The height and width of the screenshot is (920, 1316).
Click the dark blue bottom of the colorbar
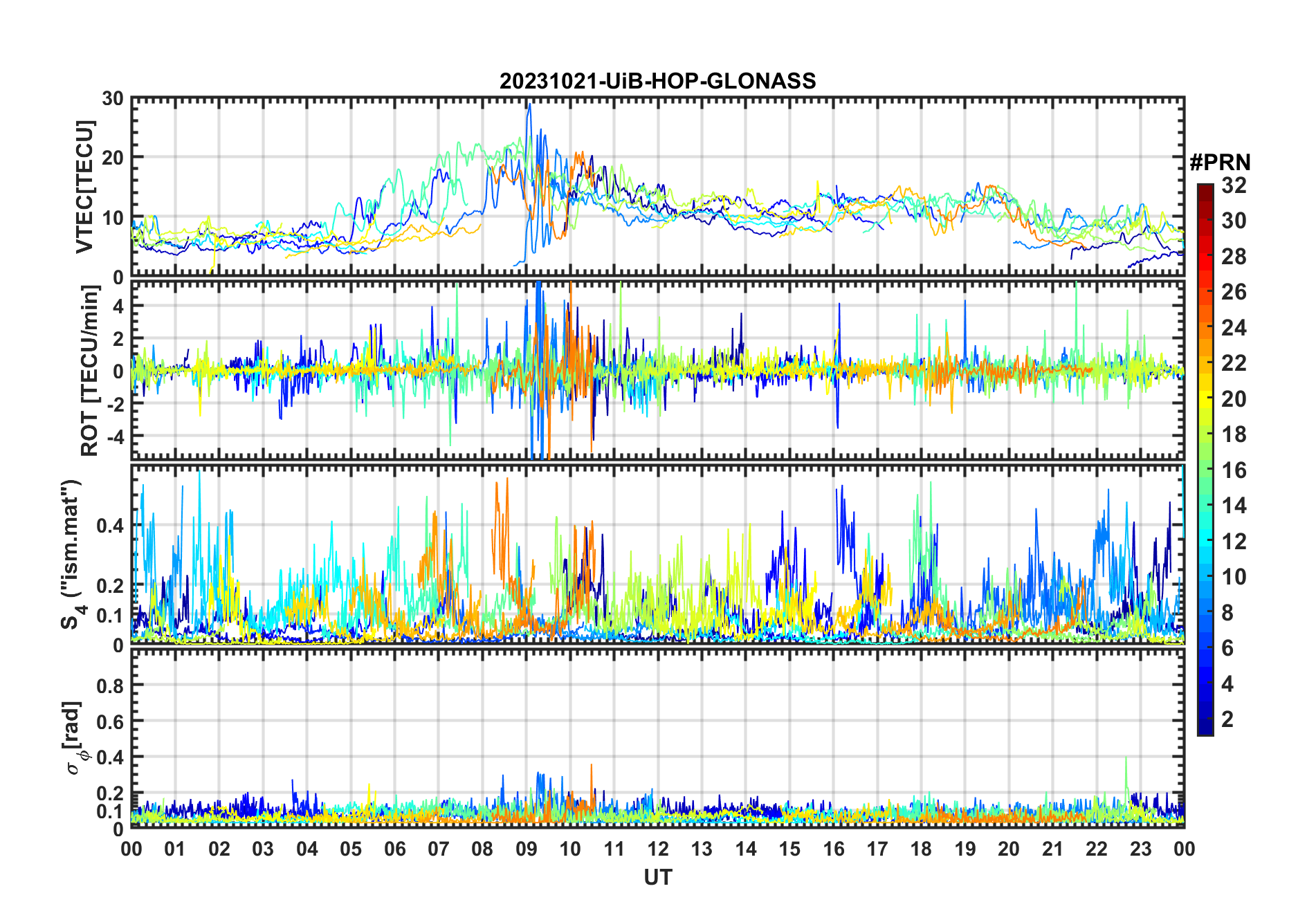click(x=1205, y=730)
